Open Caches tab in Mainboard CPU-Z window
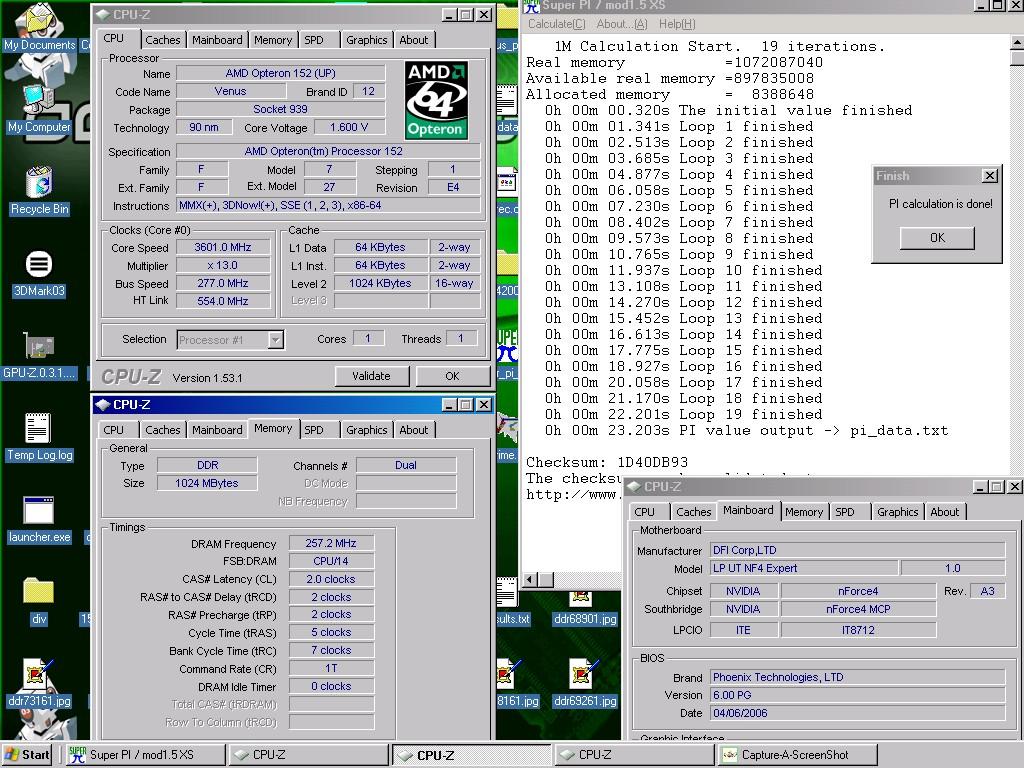 coord(694,512)
